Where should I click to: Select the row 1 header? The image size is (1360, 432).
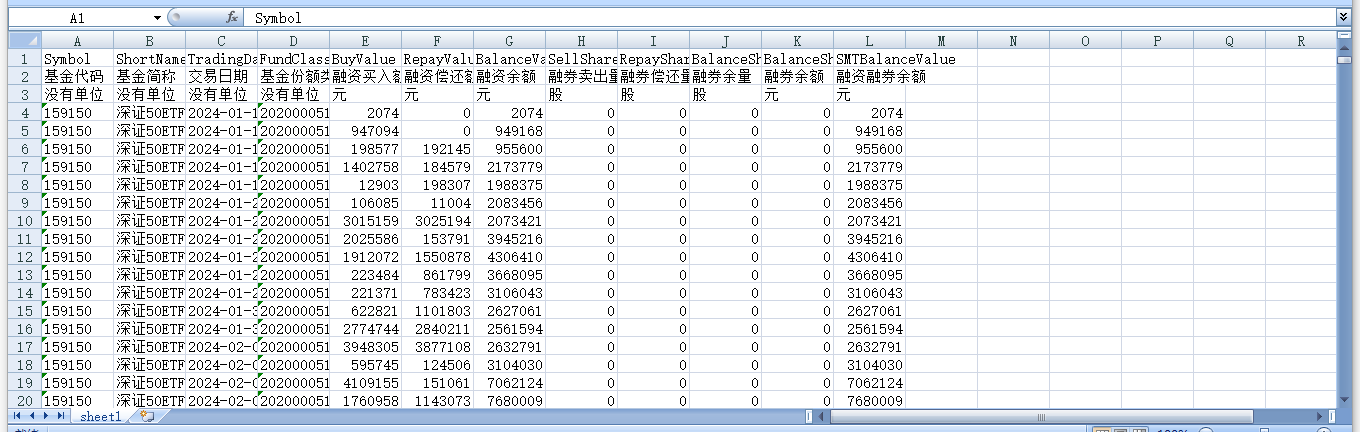(x=25, y=59)
